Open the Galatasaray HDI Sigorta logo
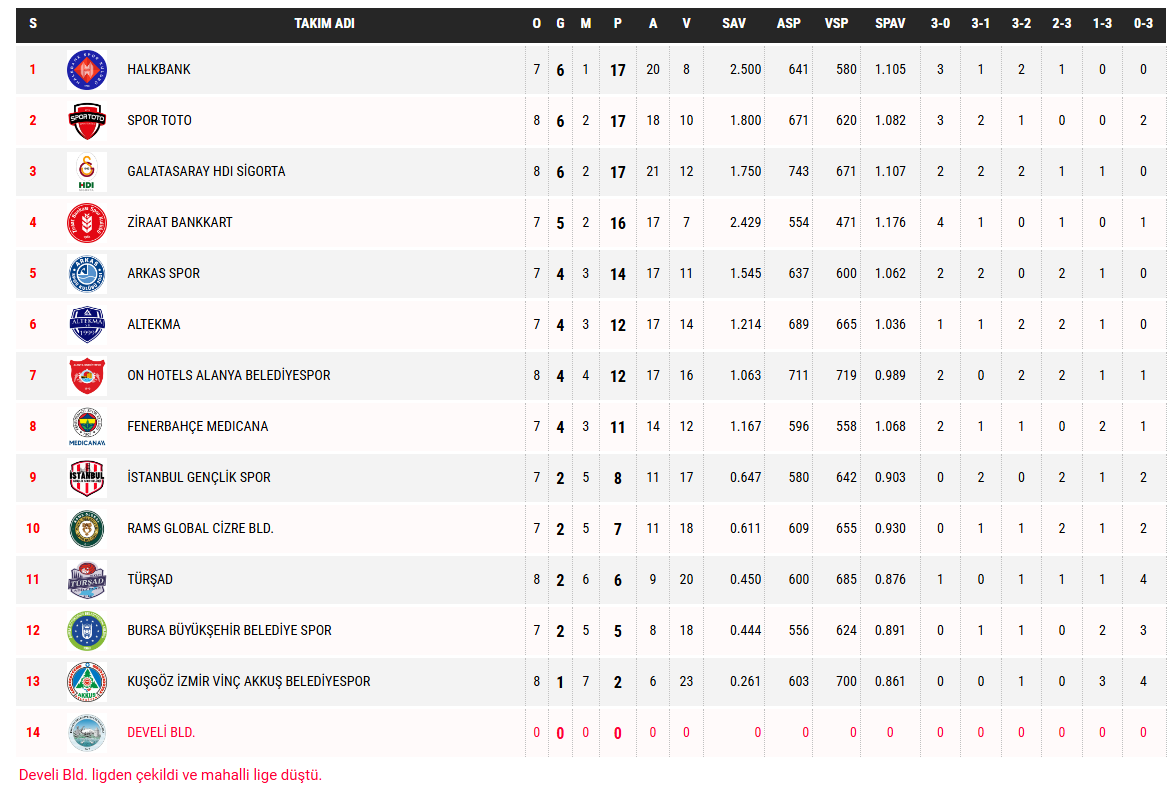The width and height of the screenshot is (1176, 791). point(86,172)
